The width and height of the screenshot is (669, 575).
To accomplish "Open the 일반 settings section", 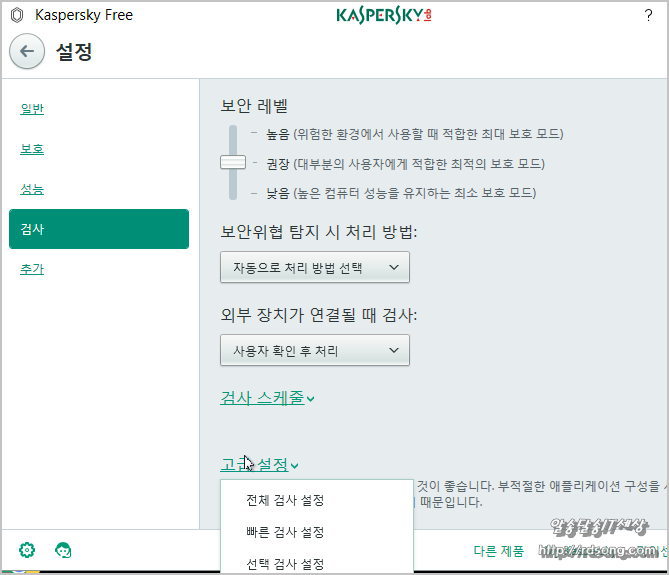I will pos(32,109).
